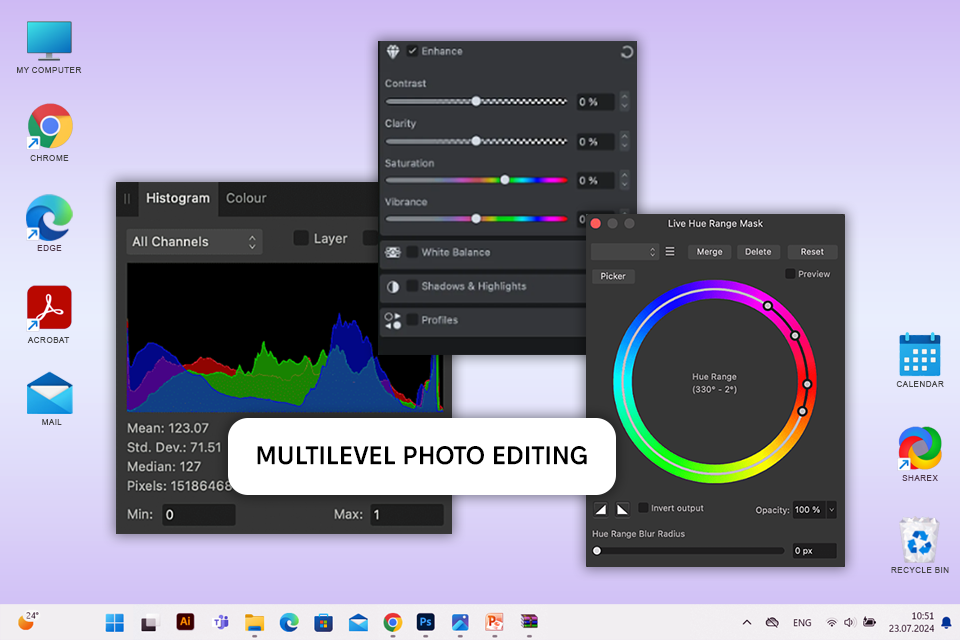Switch to the Histogram tab

click(178, 198)
